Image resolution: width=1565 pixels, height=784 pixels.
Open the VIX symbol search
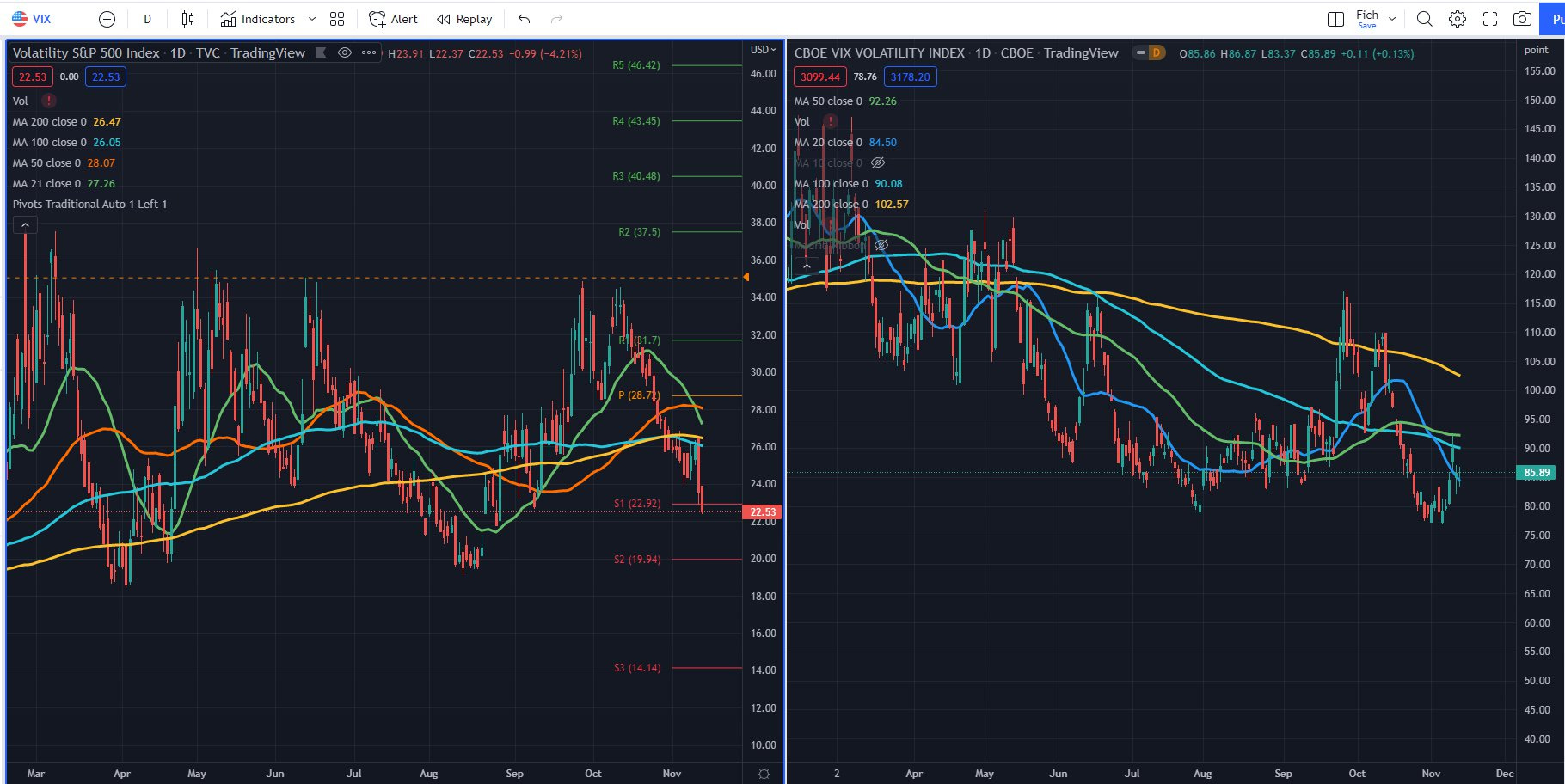click(32, 19)
